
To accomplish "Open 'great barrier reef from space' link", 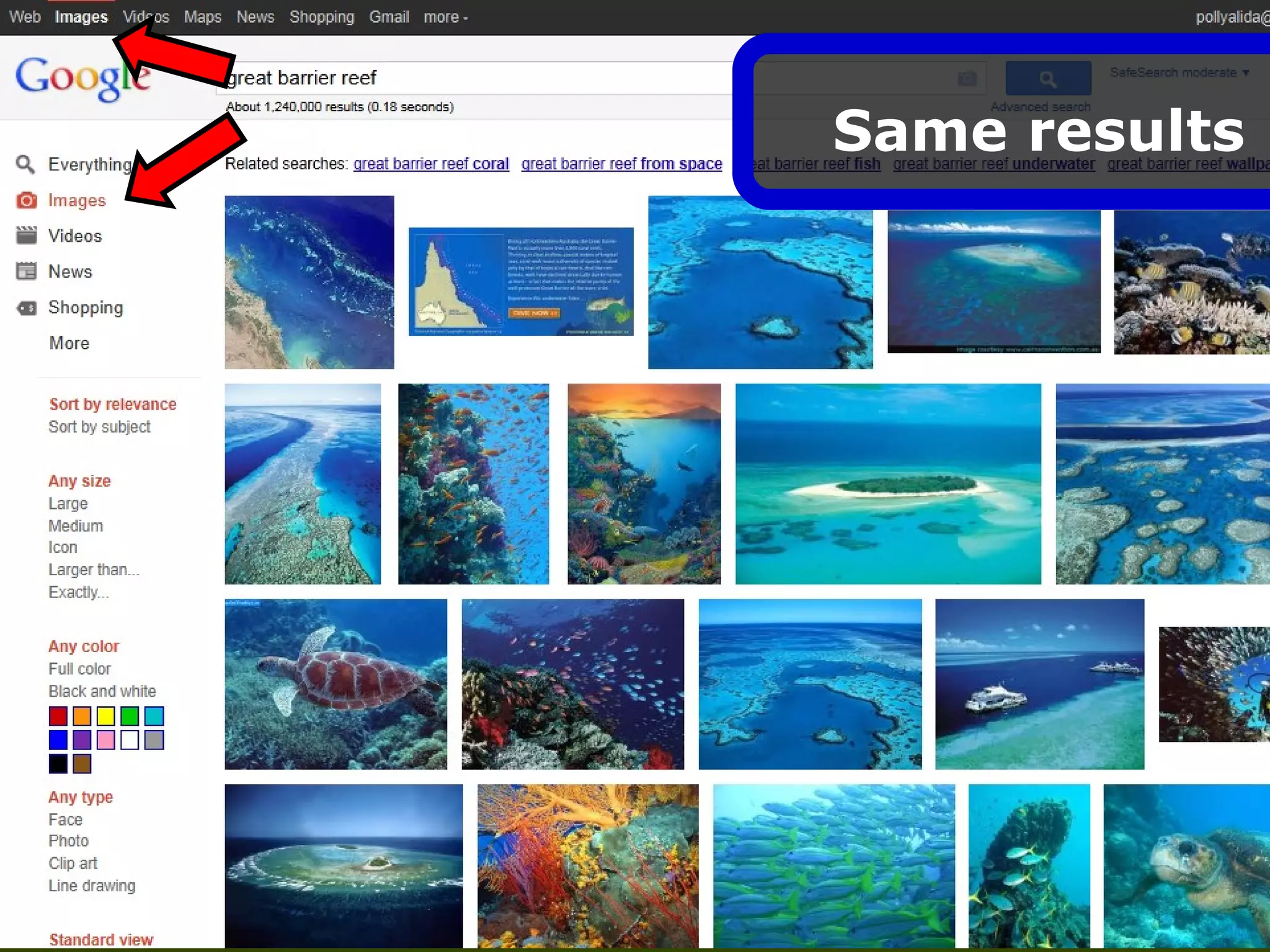I will 621,164.
